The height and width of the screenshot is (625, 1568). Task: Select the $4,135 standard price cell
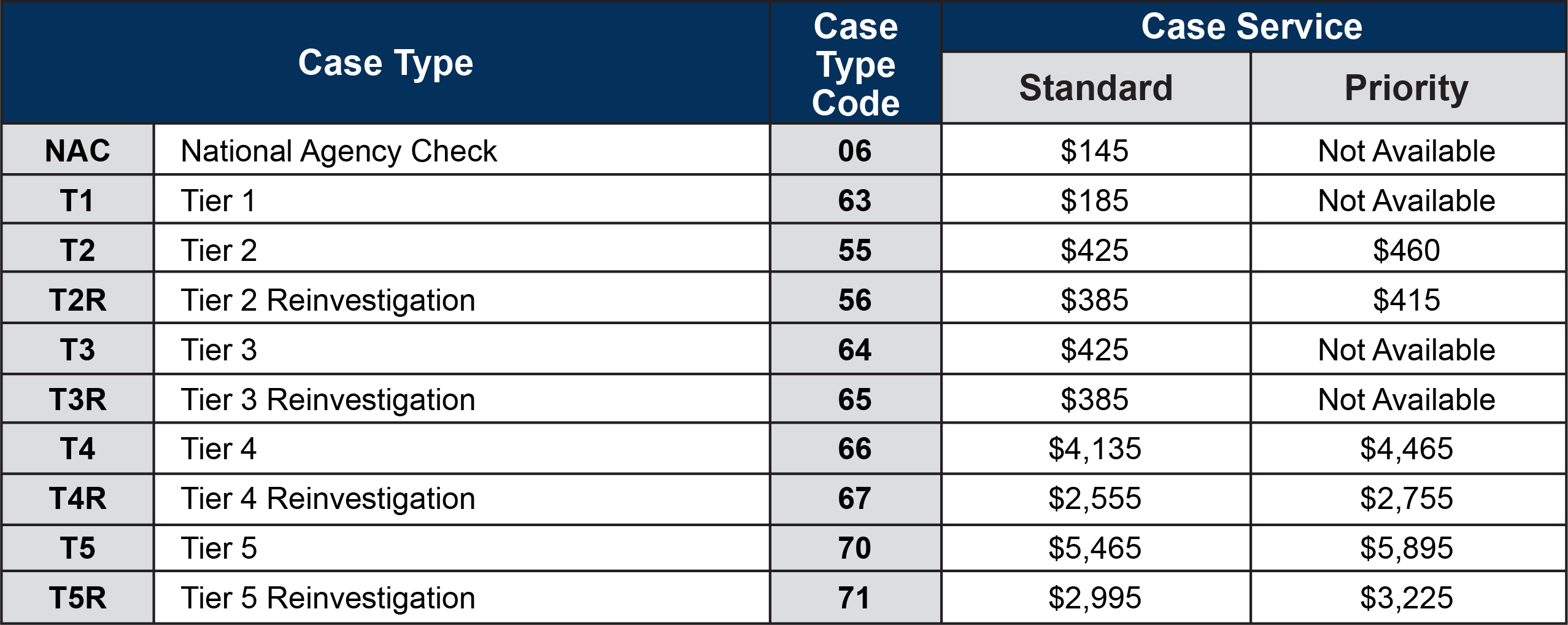point(1095,449)
